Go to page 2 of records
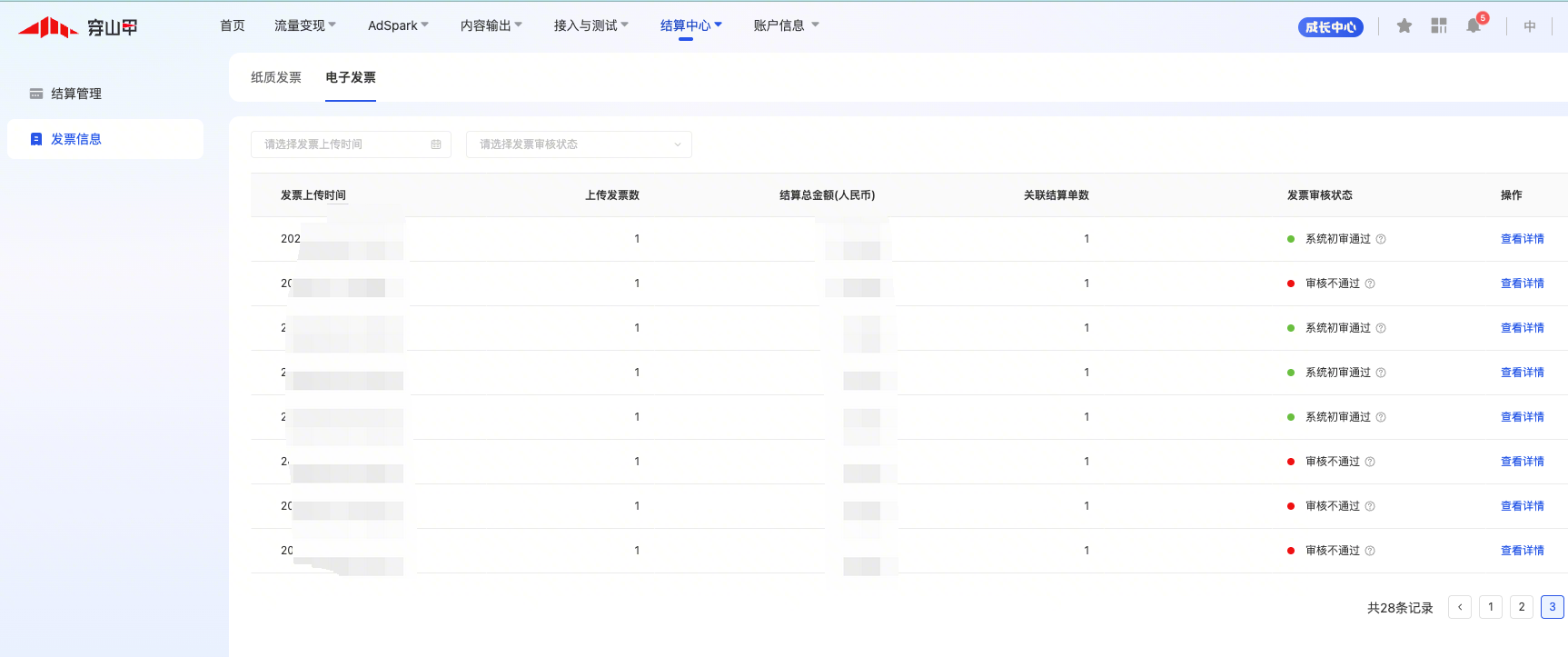The height and width of the screenshot is (657, 1568). click(1522, 607)
